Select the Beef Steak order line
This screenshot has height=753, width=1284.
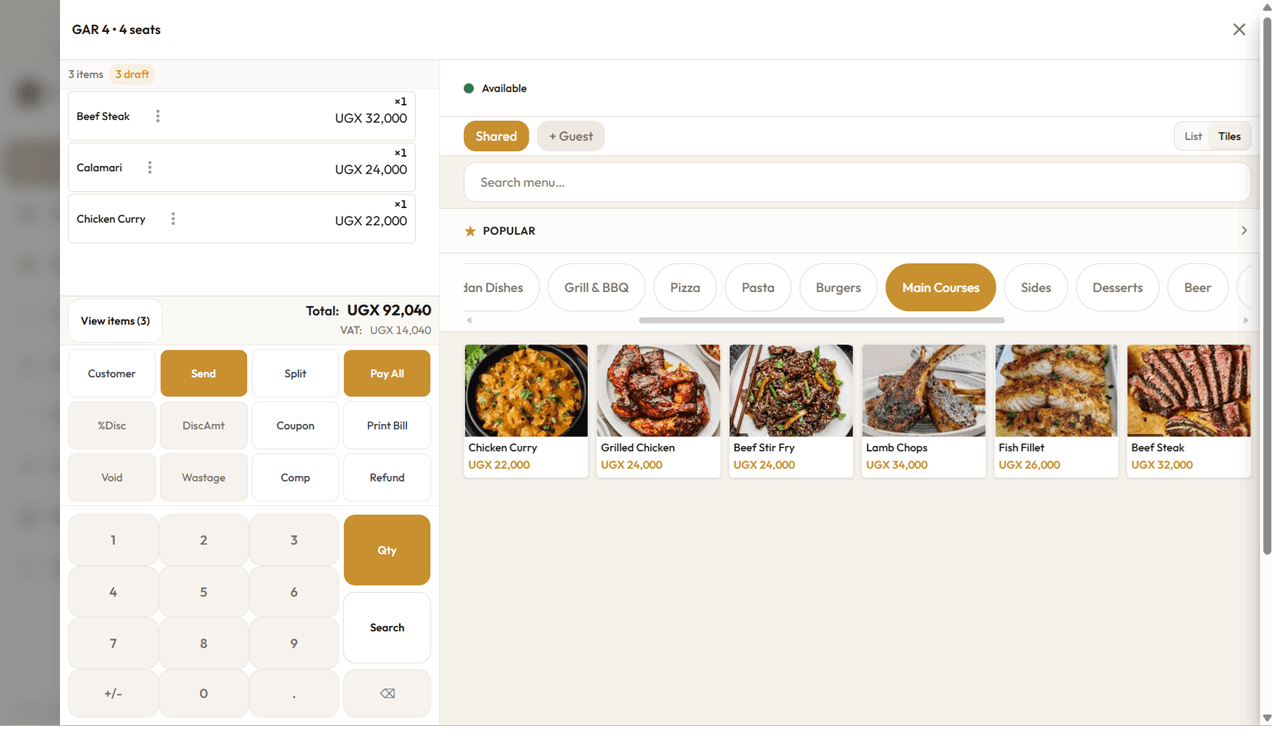(x=242, y=116)
